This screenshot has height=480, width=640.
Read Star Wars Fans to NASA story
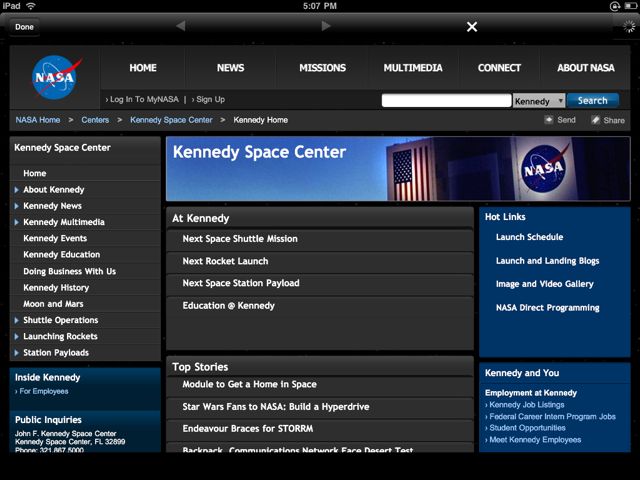276,407
